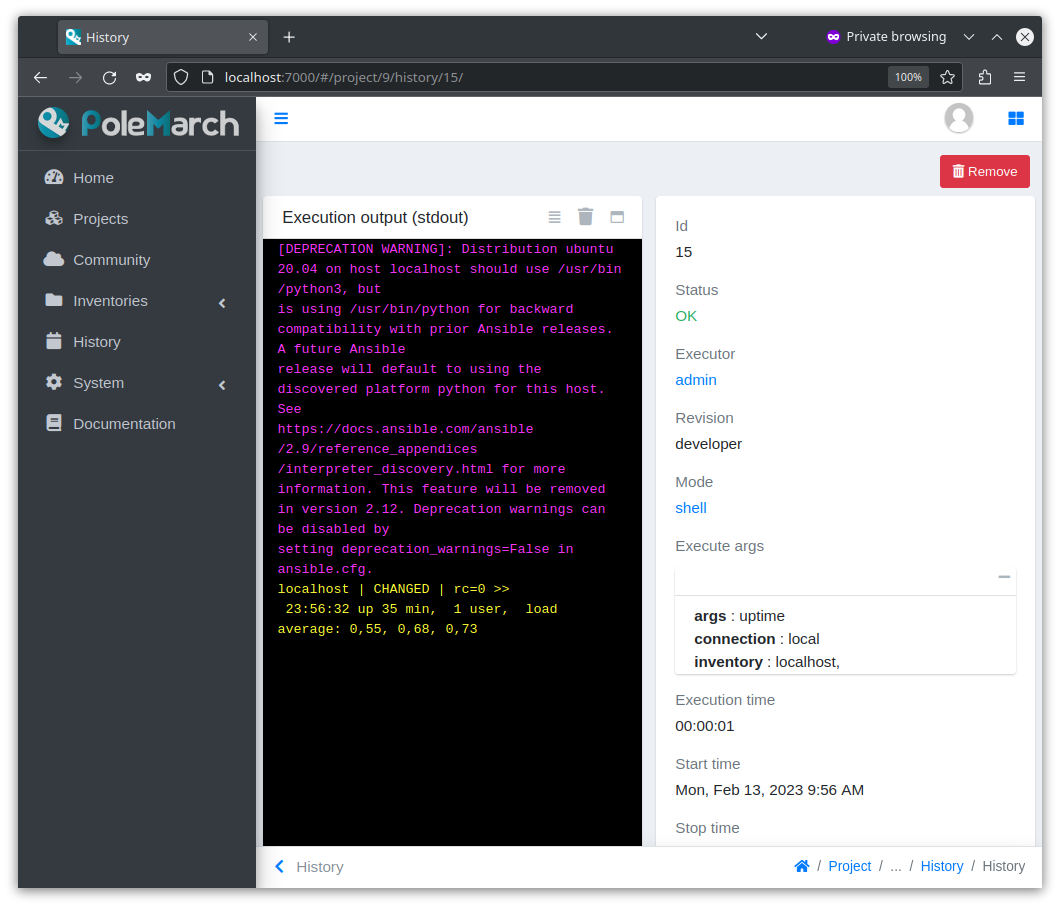Open the Firefox application menu
1060x908 pixels.
click(x=1019, y=77)
